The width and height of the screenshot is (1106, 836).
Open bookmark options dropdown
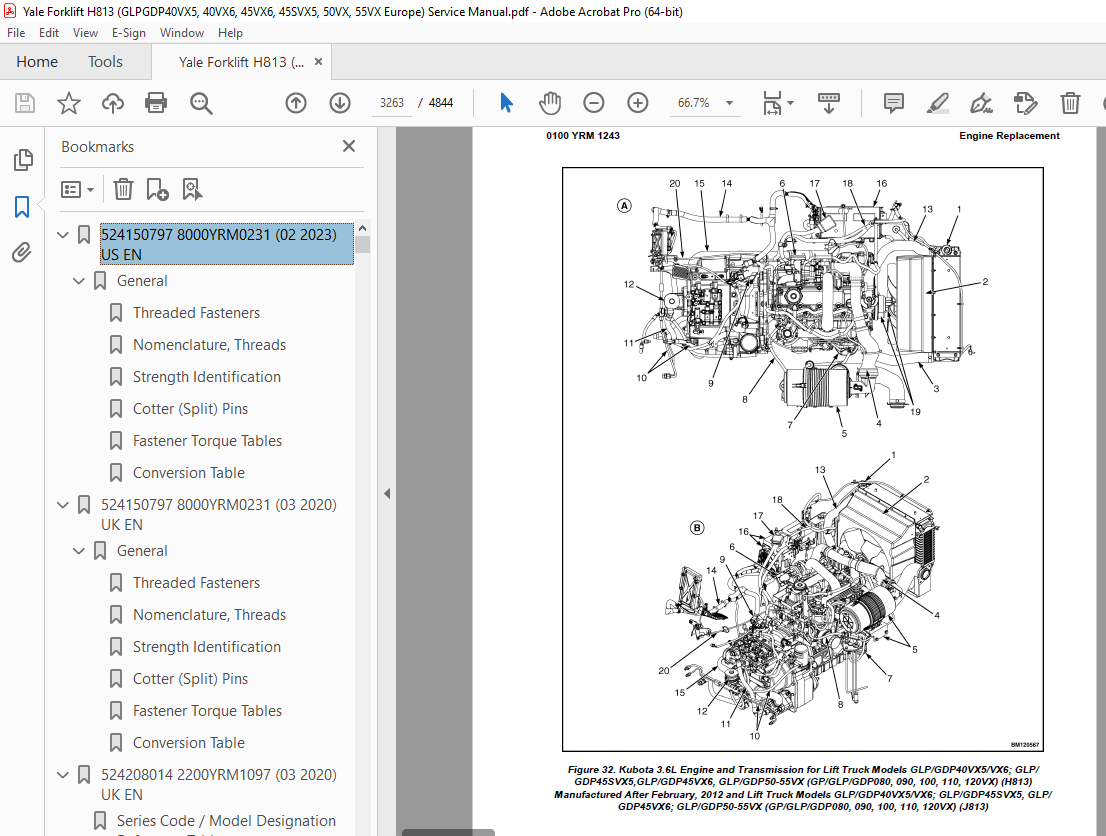(78, 189)
